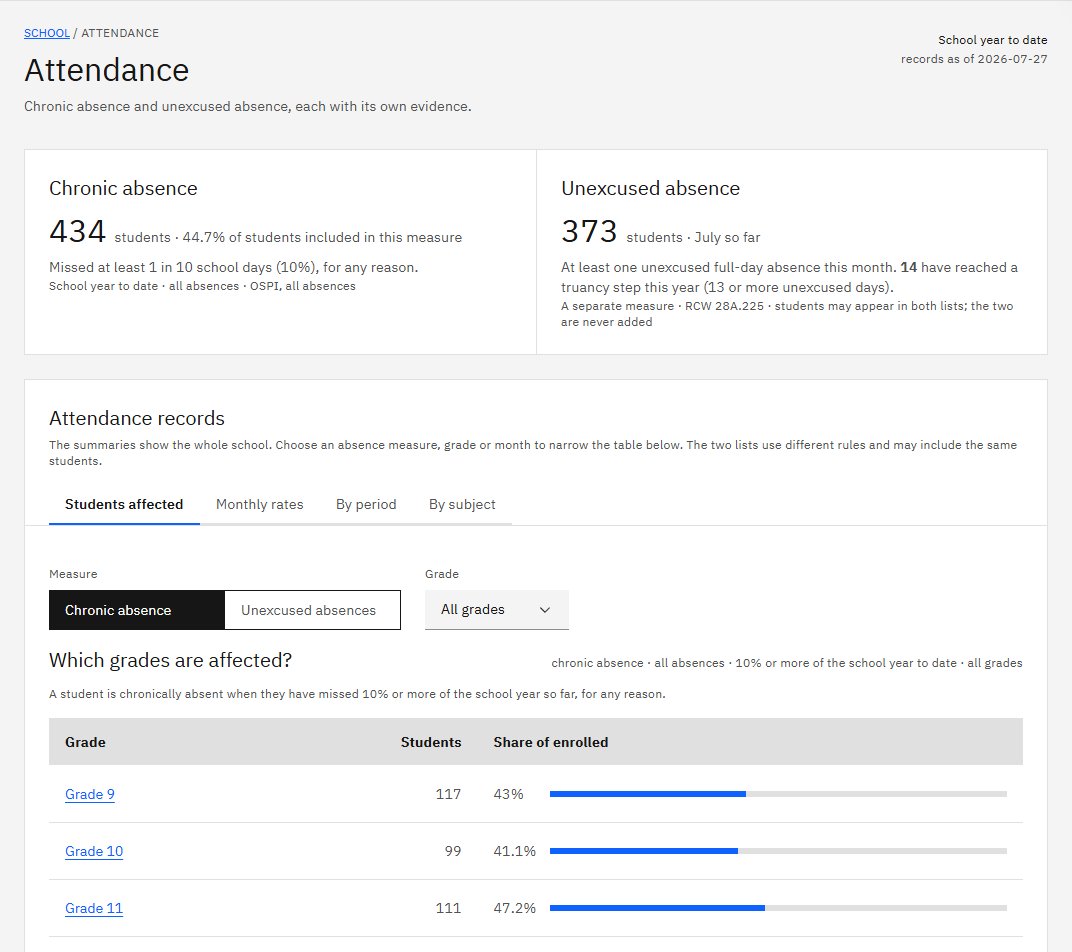Click the Grade column header
This screenshot has width=1072, height=952.
pos(85,742)
